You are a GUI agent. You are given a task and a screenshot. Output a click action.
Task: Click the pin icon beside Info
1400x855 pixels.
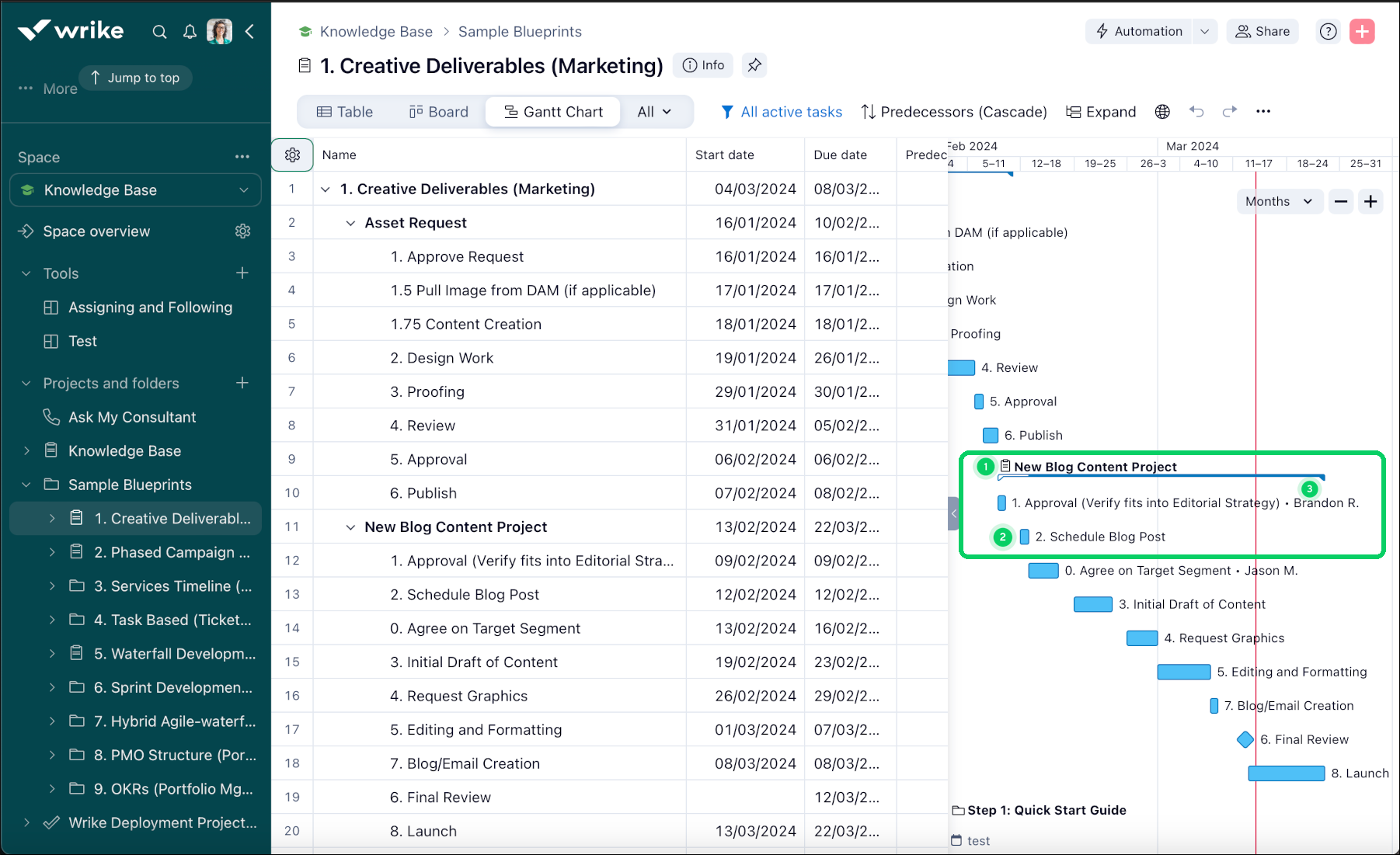pyautogui.click(x=754, y=66)
